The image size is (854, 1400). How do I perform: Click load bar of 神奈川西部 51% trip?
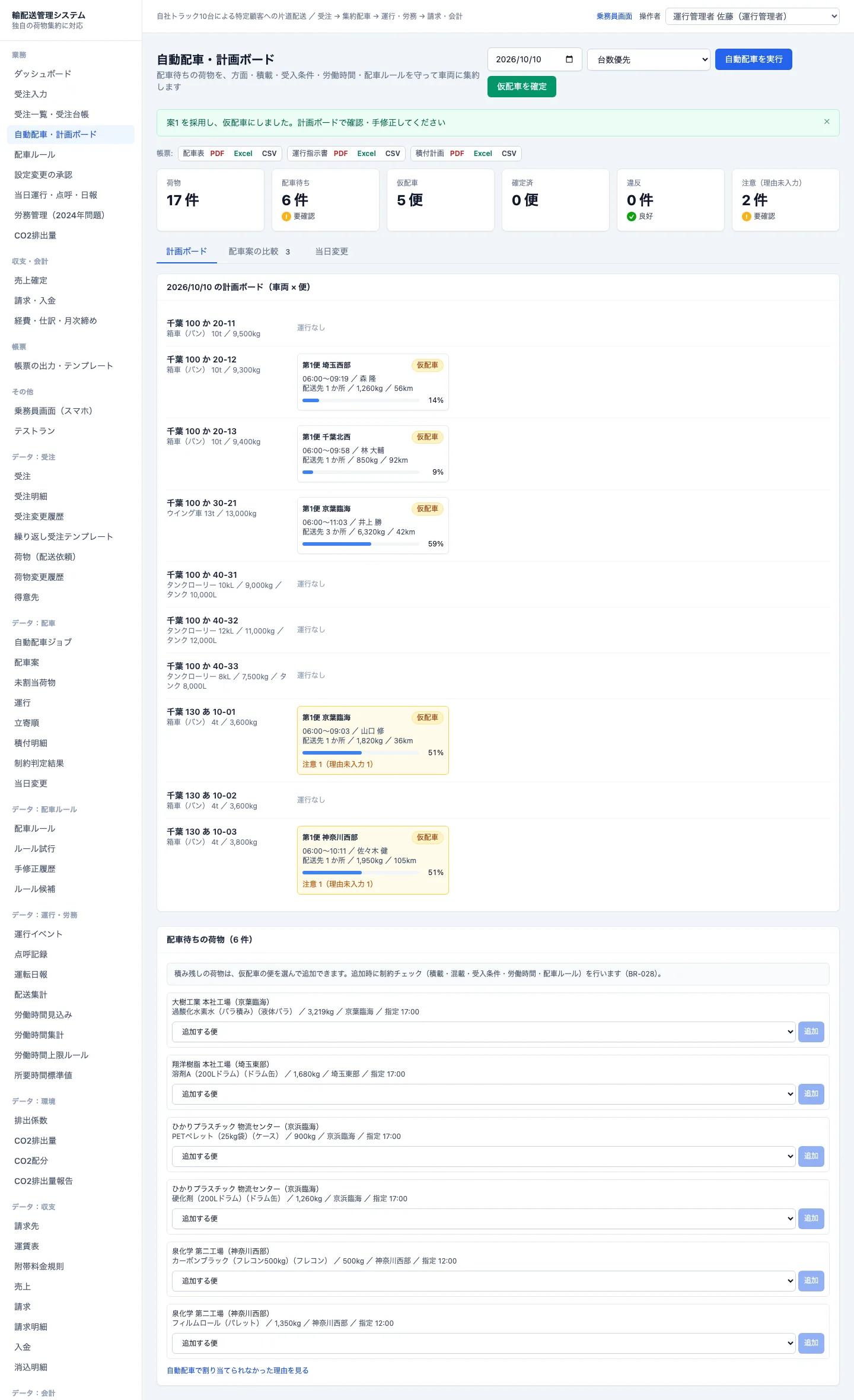pos(361,873)
